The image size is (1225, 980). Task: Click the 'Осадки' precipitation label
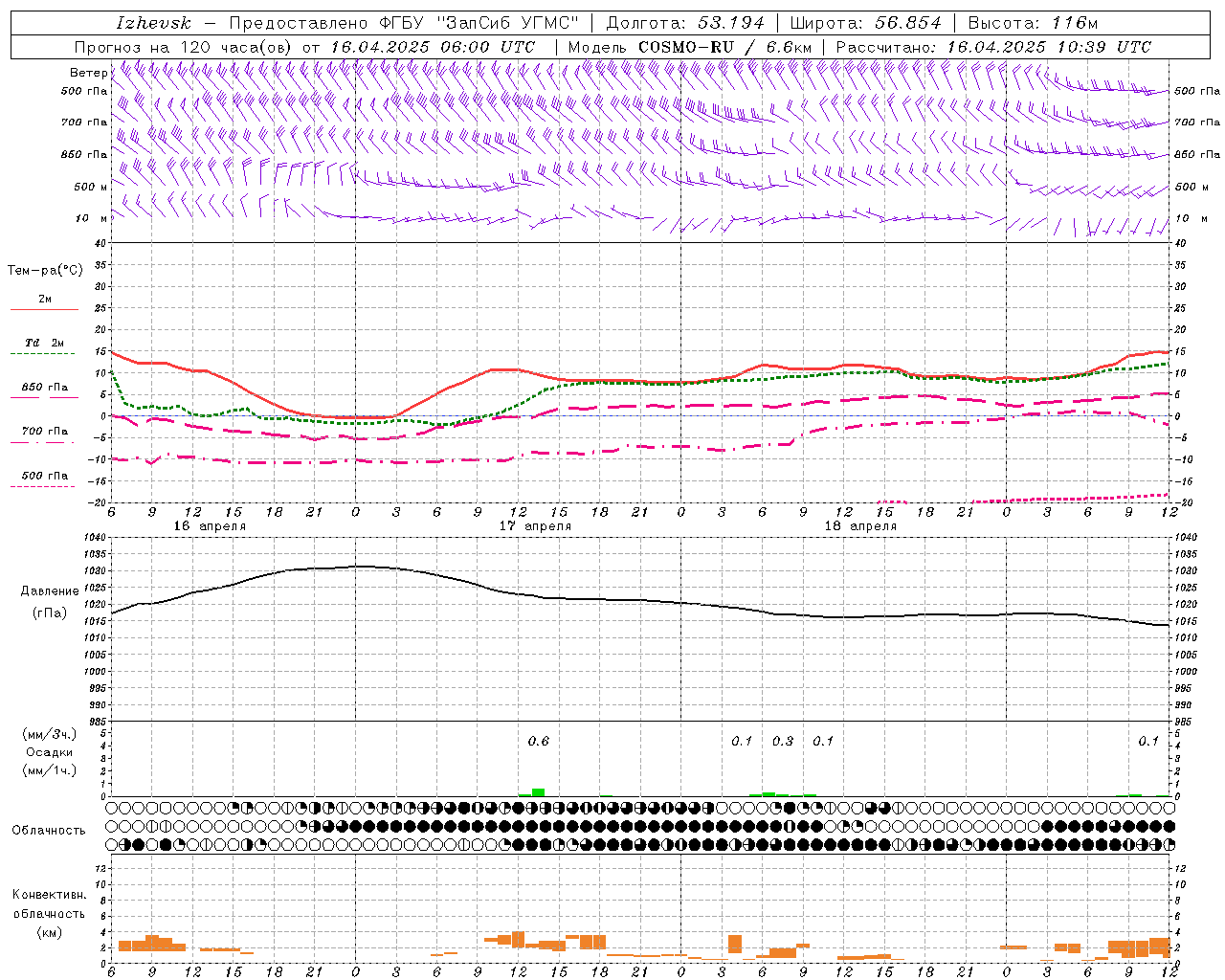pyautogui.click(x=50, y=752)
